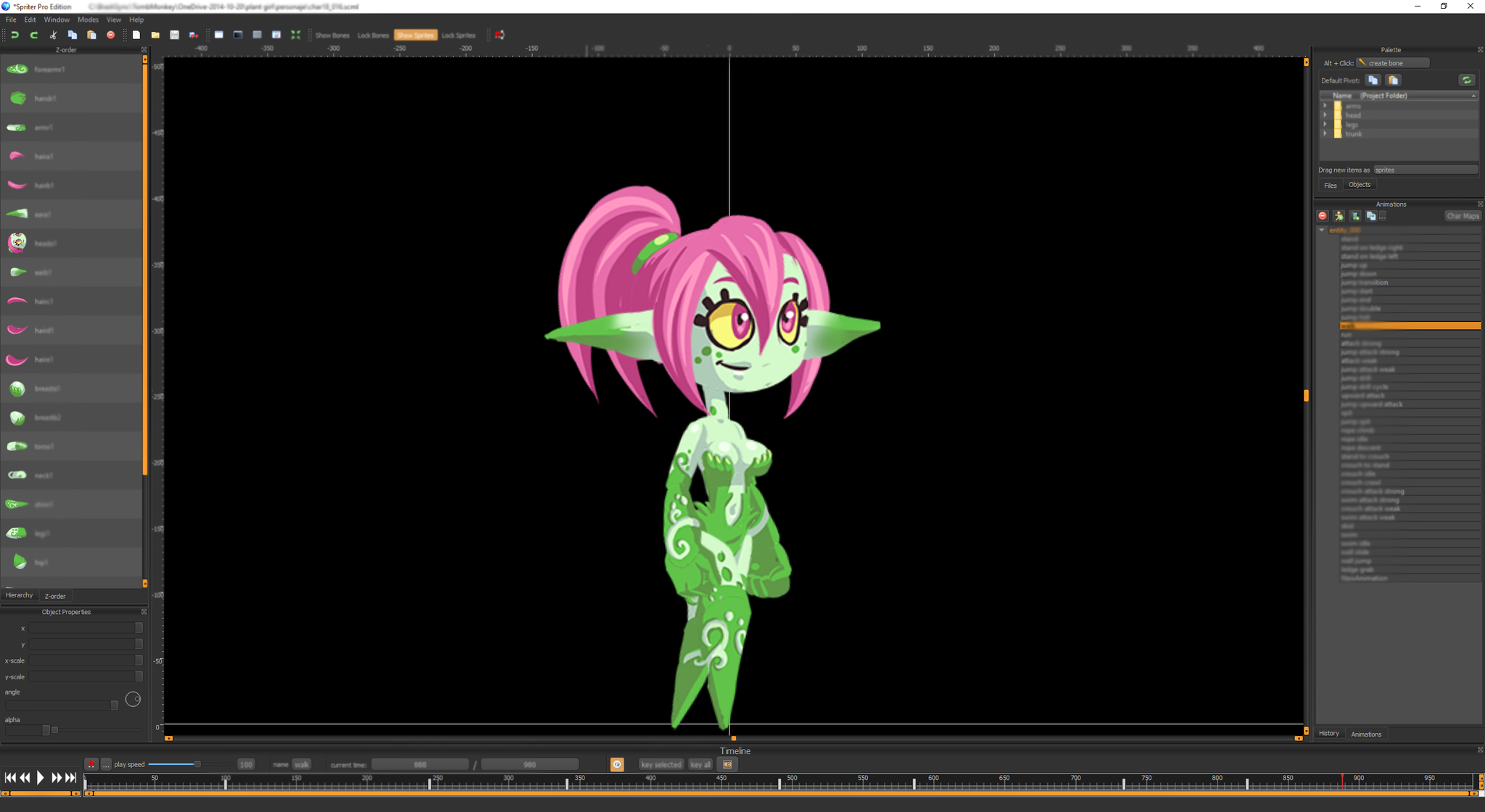Toggle the Show Sprites button off

tap(415, 35)
